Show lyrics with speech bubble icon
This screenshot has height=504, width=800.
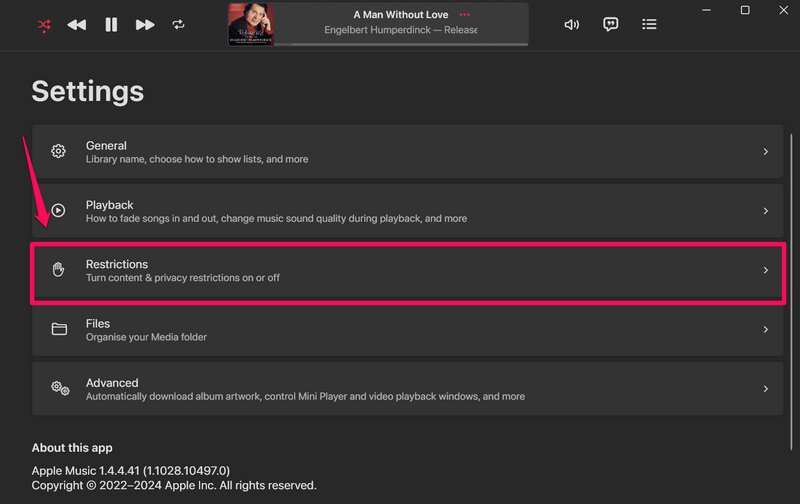tap(610, 24)
